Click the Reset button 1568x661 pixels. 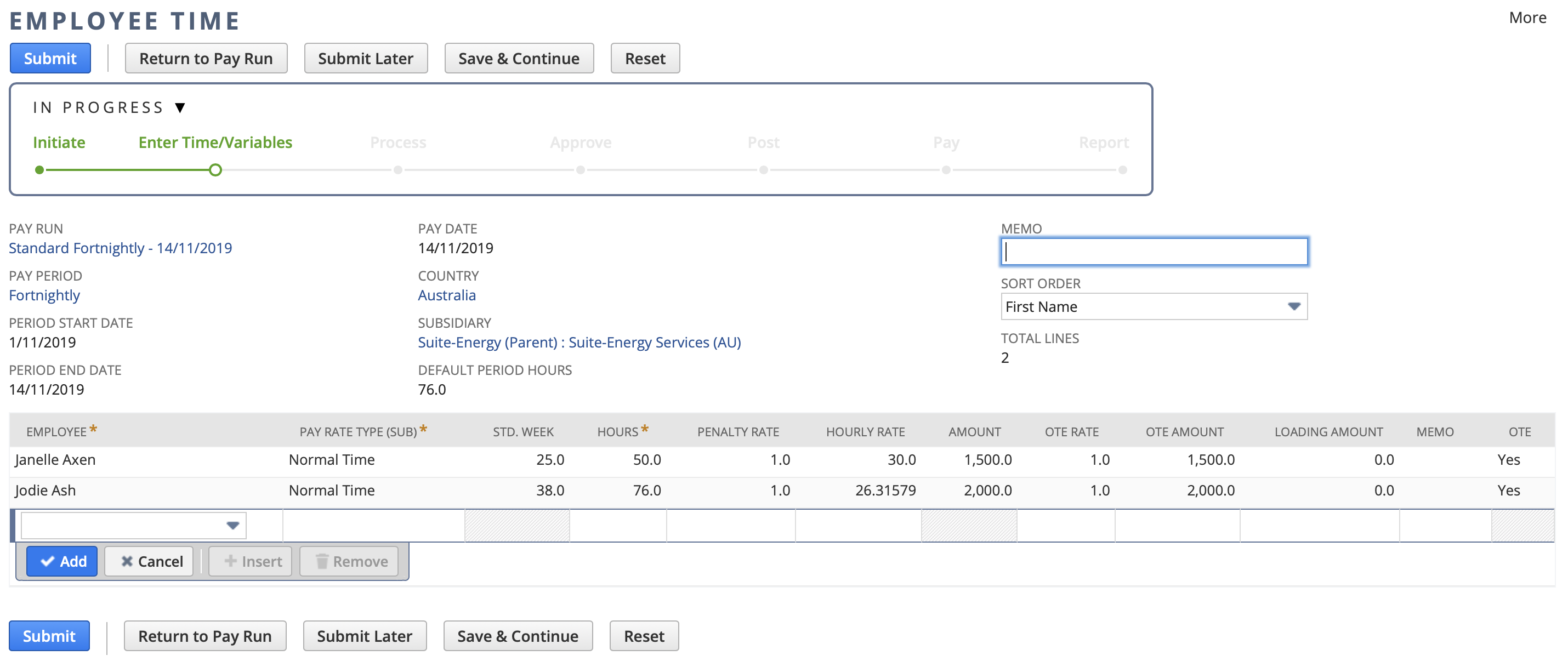click(645, 58)
